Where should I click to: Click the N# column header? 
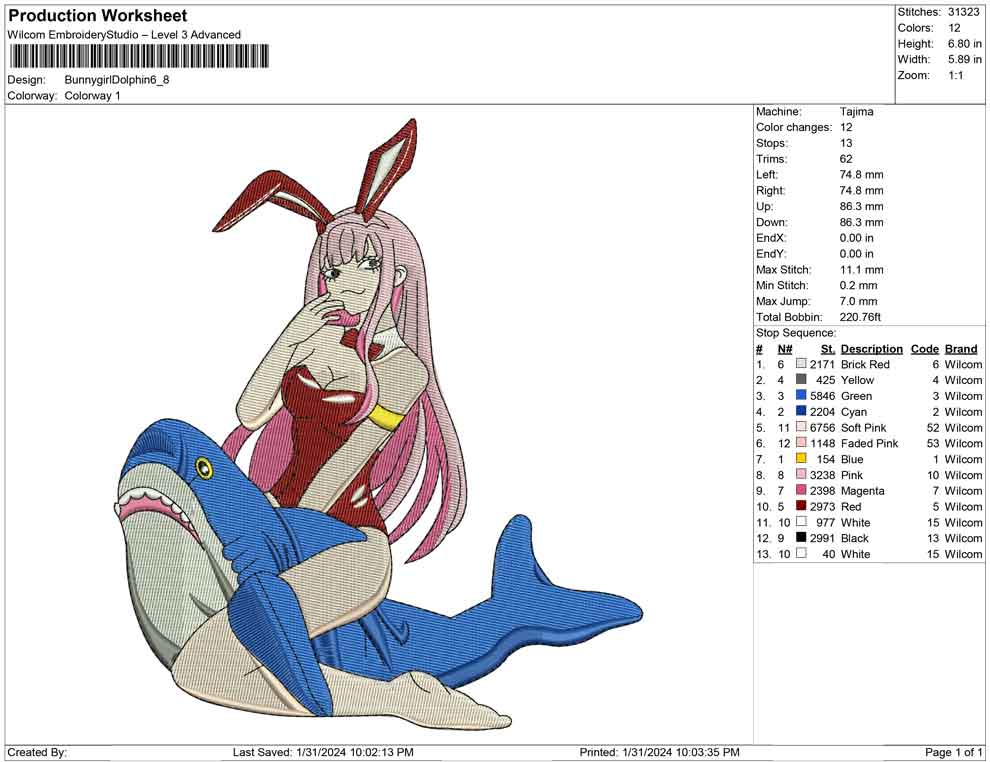pos(785,349)
